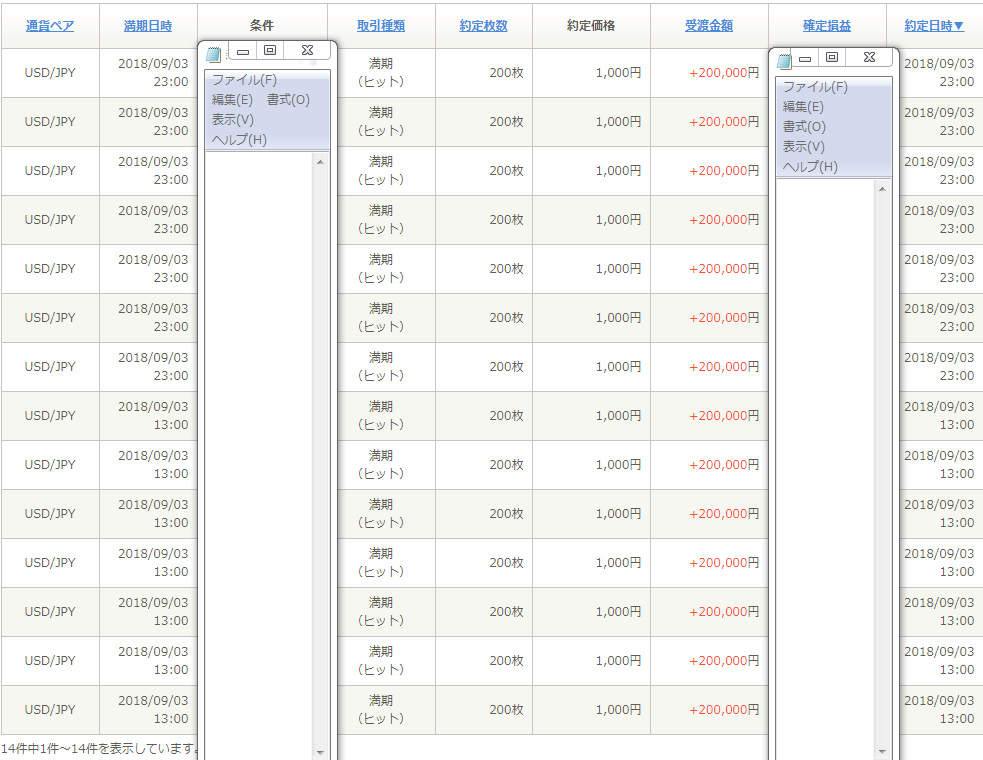The image size is (983, 760).
Task: Open ヘルプ(H) menu in left Notepad
Action: pyautogui.click(x=239, y=140)
